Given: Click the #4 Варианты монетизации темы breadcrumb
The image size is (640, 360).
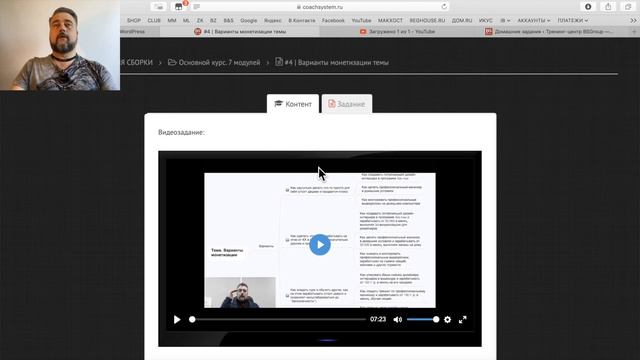Looking at the screenshot, I should (332, 62).
